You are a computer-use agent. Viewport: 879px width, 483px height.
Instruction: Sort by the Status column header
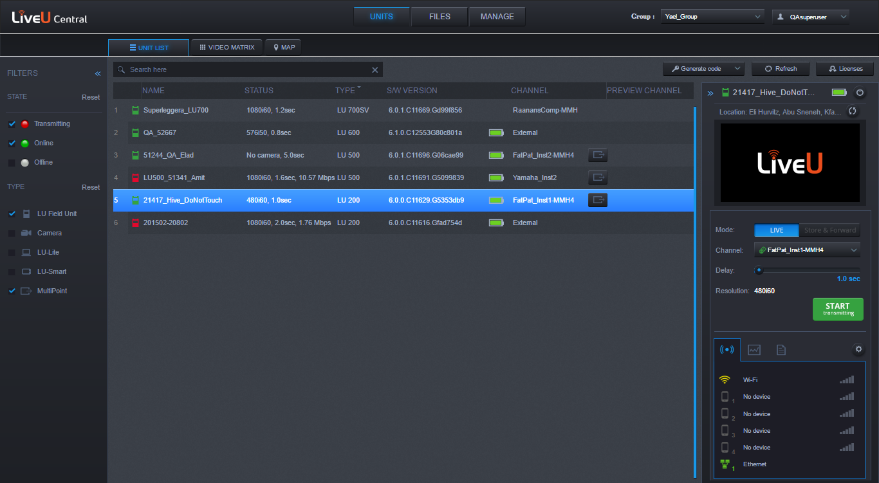259,90
